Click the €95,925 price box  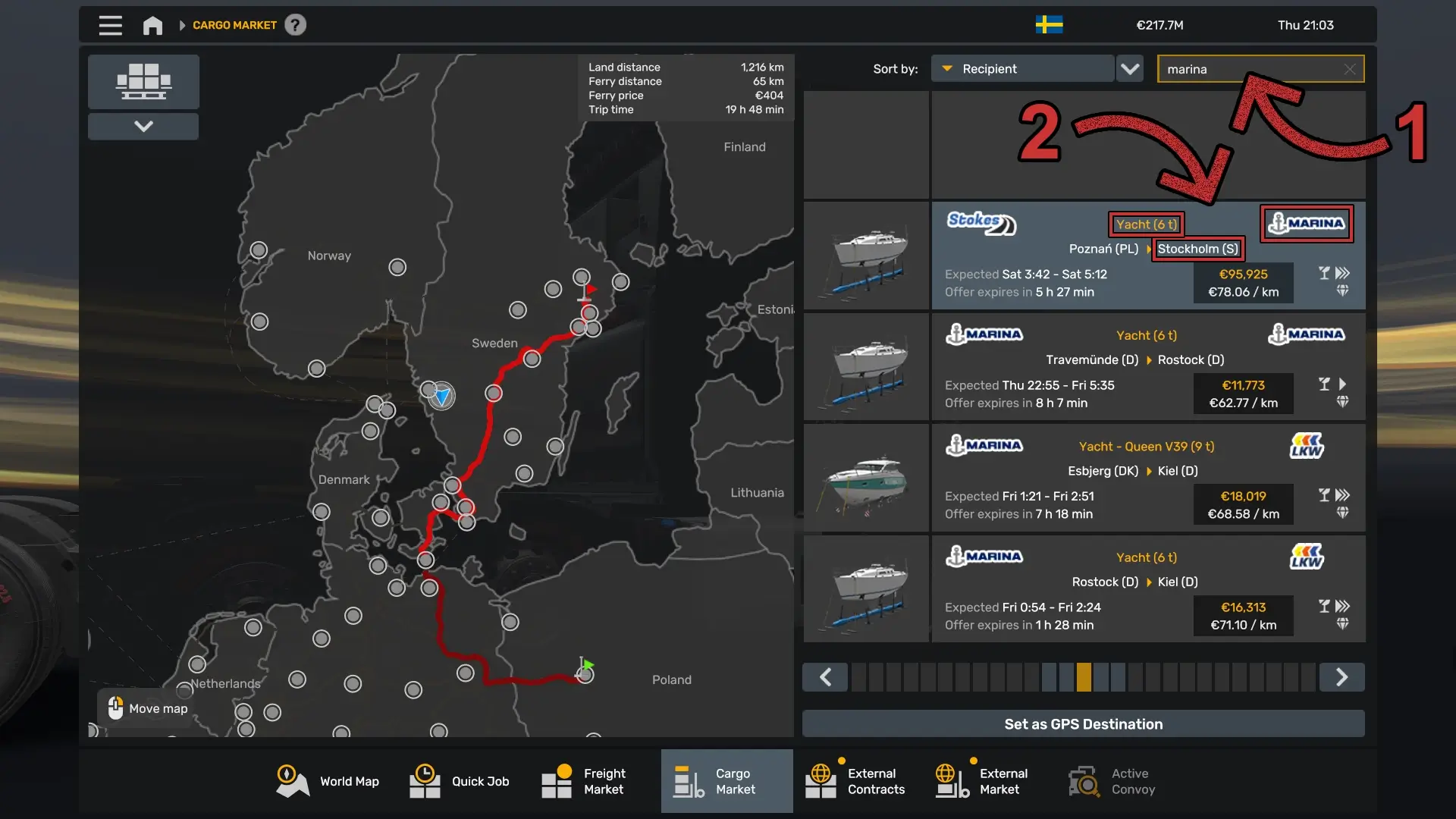[1243, 283]
